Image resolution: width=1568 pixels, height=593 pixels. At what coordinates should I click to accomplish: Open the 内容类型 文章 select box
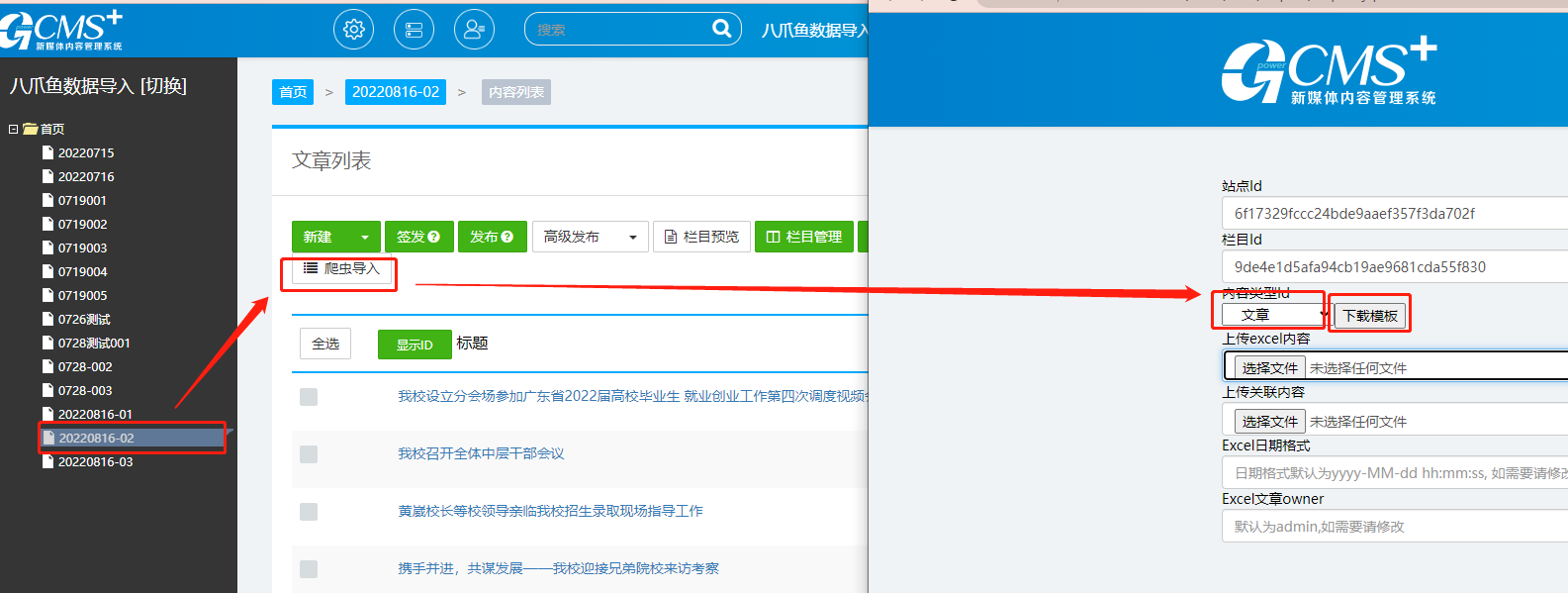pos(1274,315)
